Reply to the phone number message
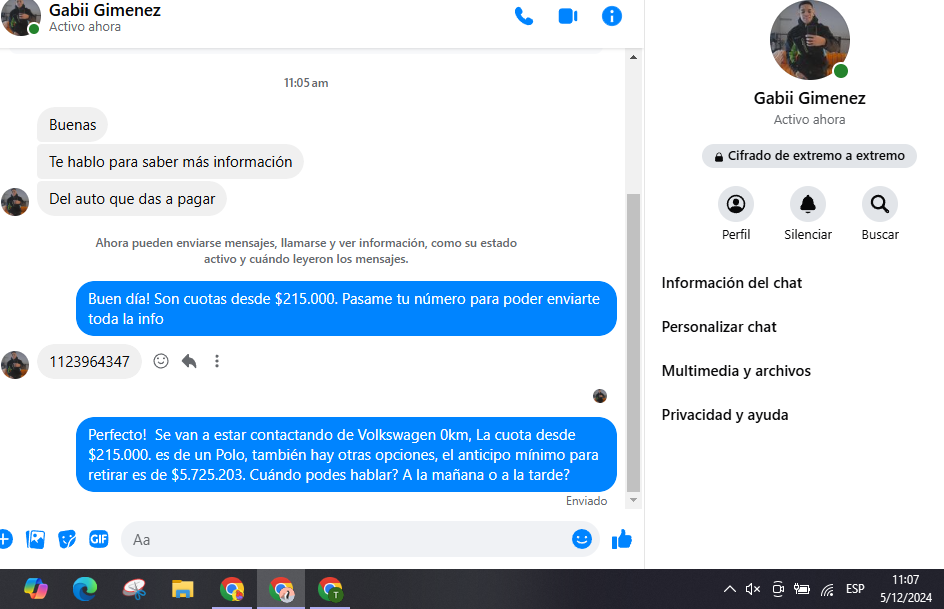 [189, 362]
